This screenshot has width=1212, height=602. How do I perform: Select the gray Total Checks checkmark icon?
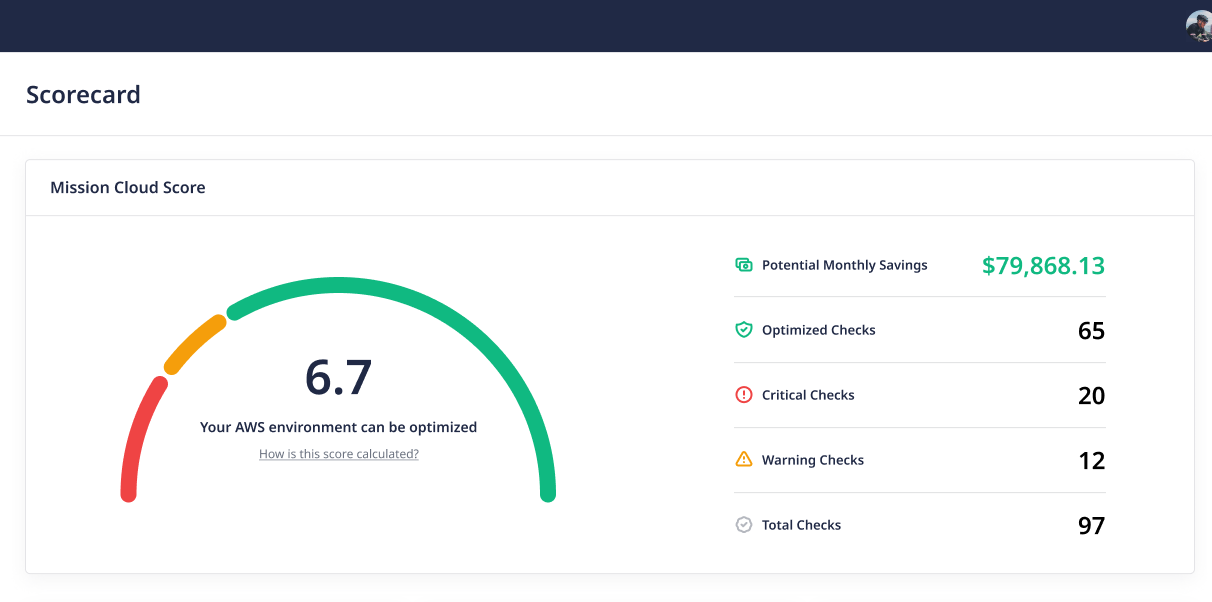click(x=743, y=524)
